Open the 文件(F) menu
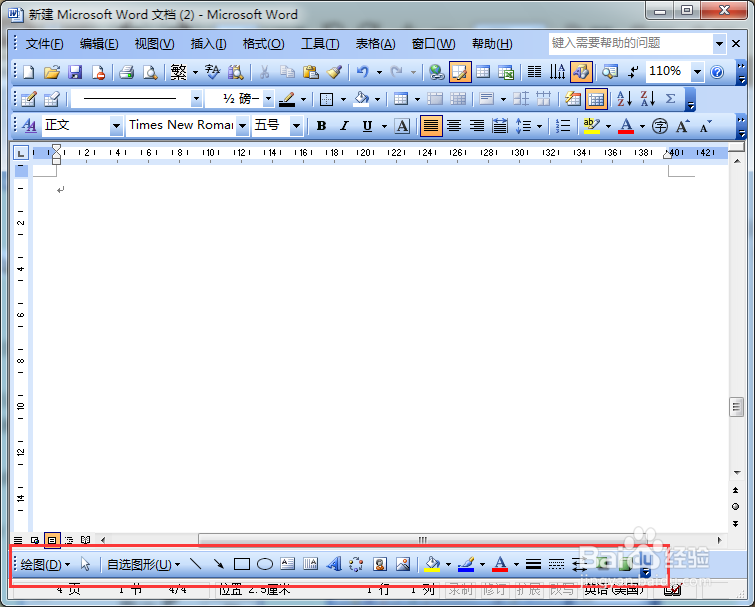The image size is (755, 607). pos(44,44)
